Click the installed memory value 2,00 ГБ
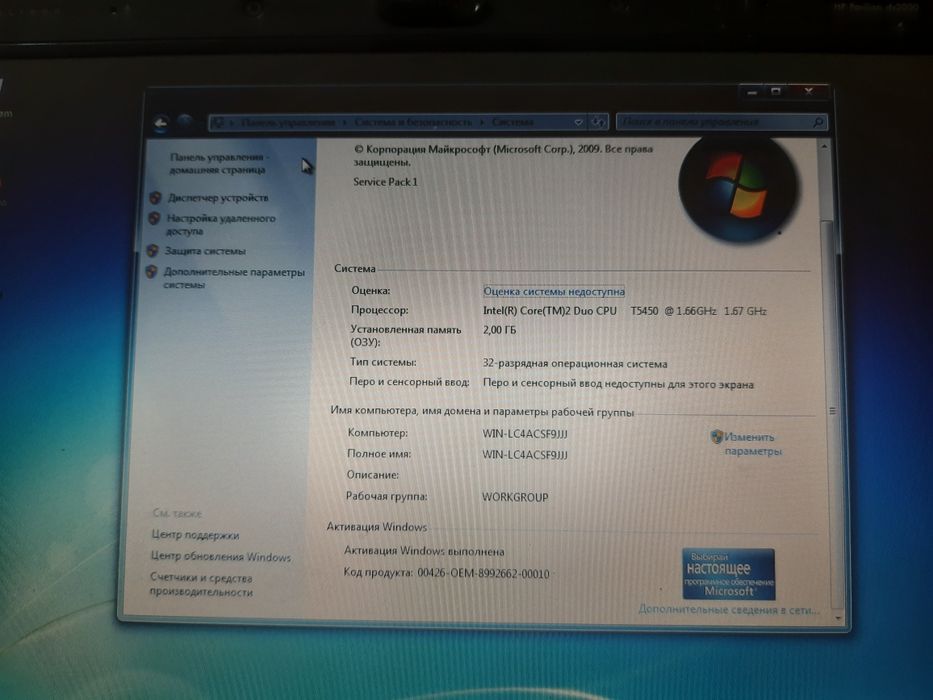Screen dimensions: 933x700 [499, 330]
